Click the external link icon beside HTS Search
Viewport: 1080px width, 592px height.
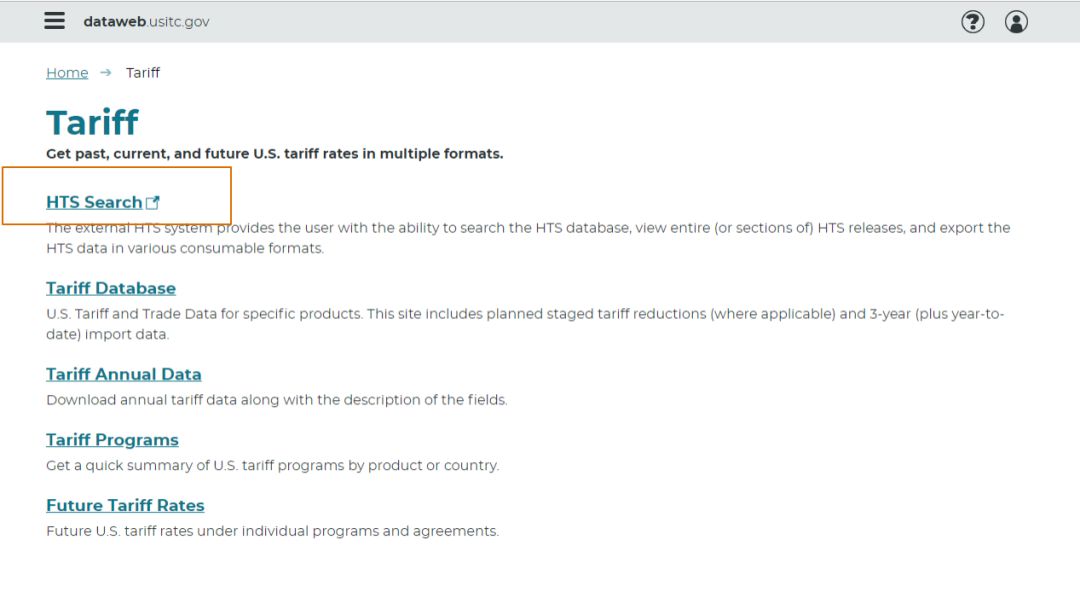pos(153,203)
